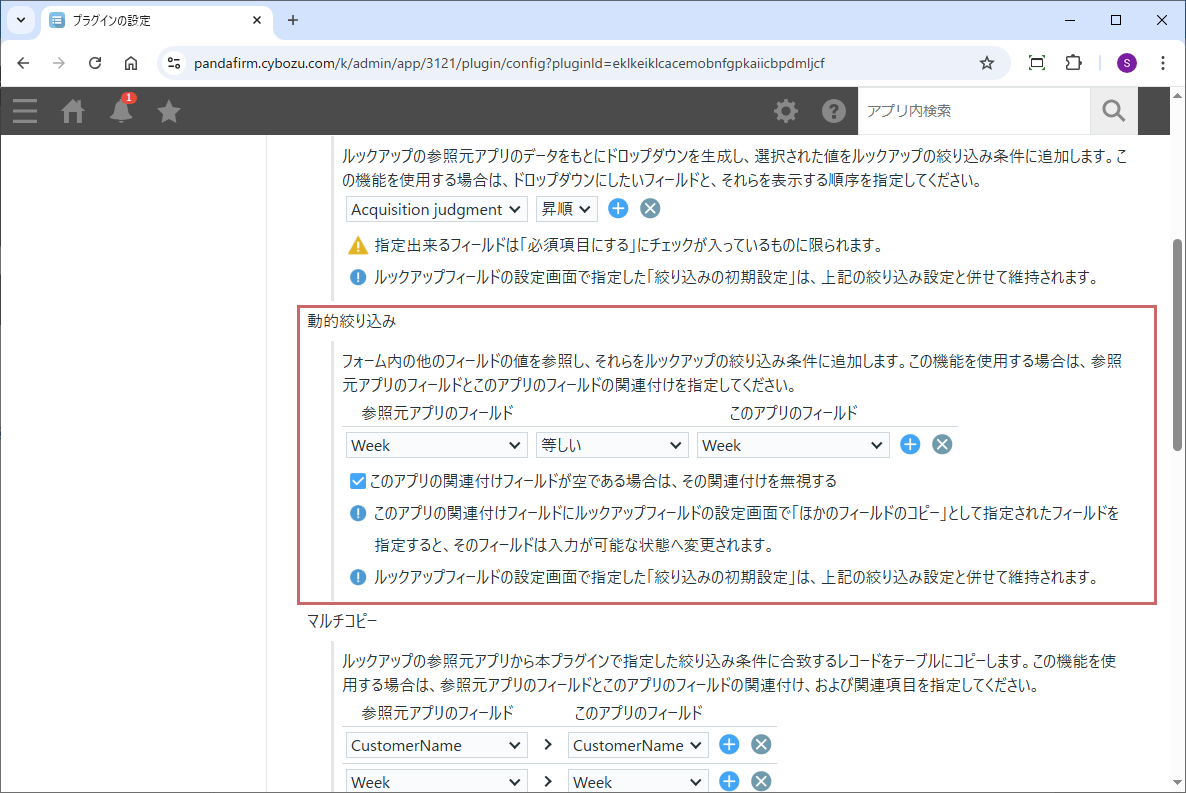This screenshot has height=793, width=1186.
Task: Open the kintone hamburger menu
Action: (x=25, y=111)
